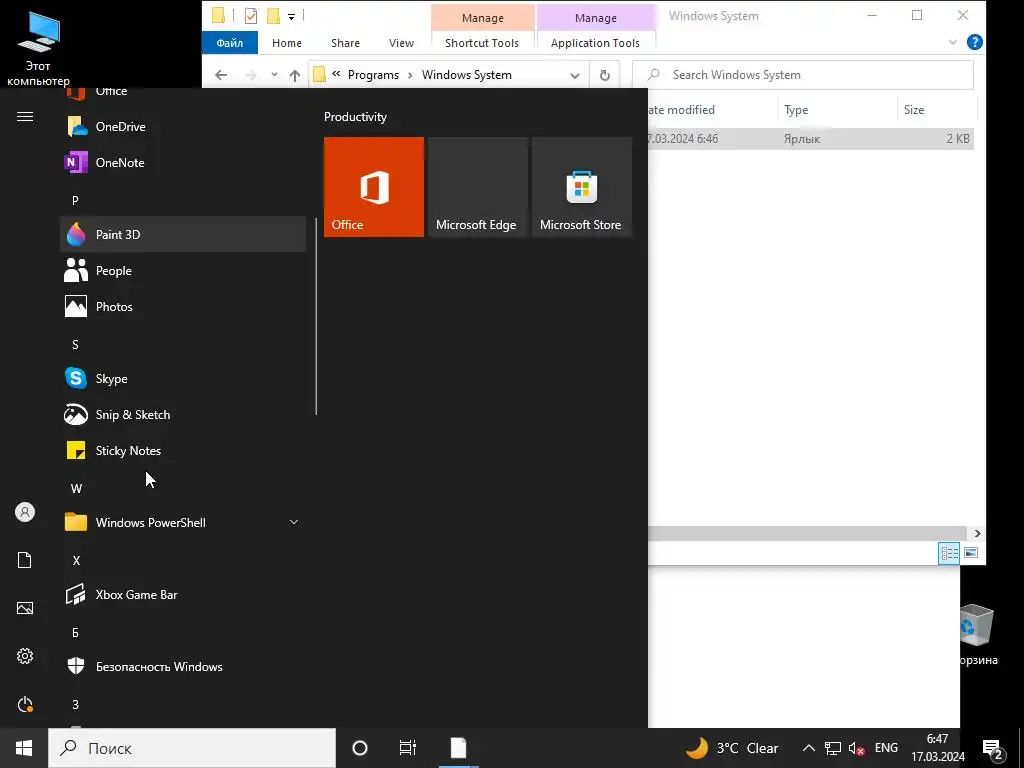
Task: Launch OneNote from the app list
Action: click(183, 163)
